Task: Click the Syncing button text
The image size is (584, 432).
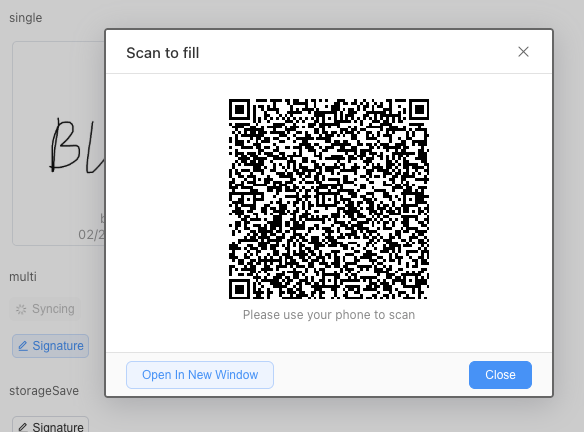Action: click(x=53, y=309)
